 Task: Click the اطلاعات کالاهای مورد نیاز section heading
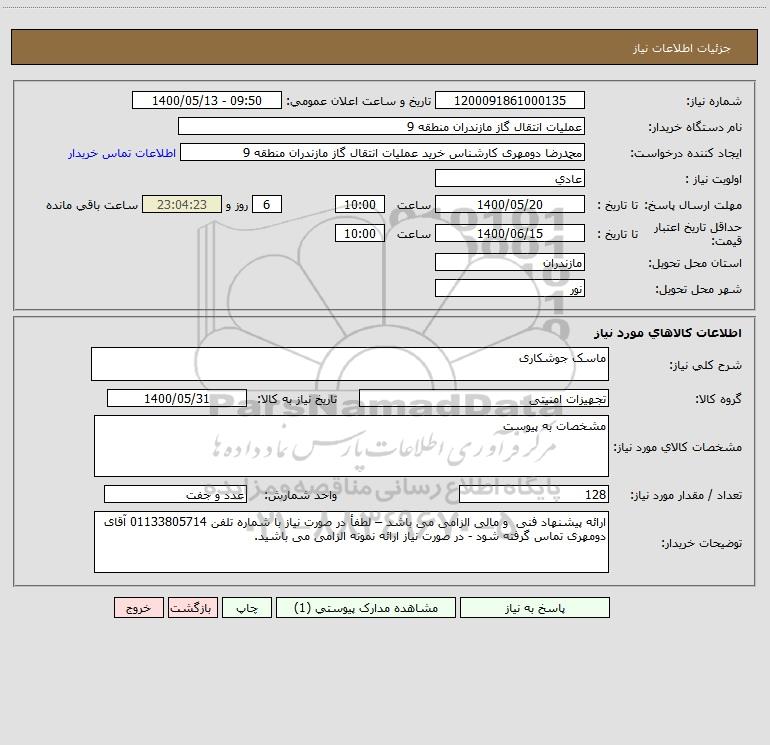click(667, 333)
